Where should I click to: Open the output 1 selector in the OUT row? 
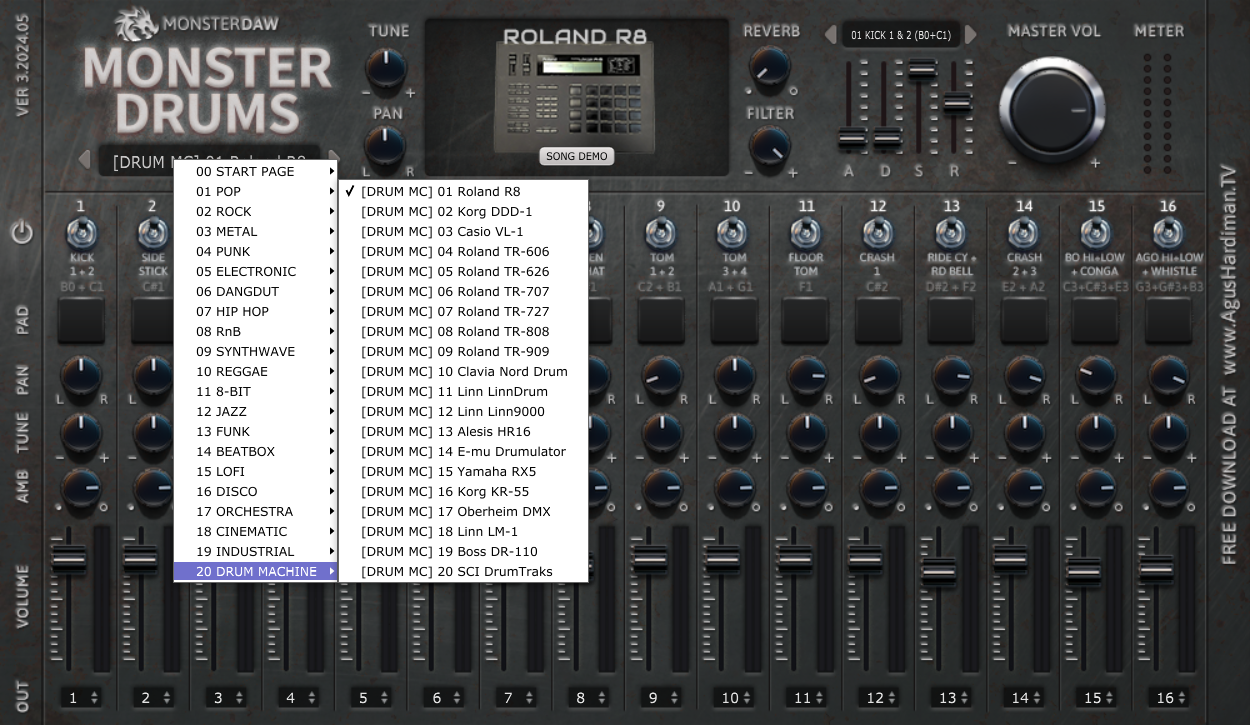coord(81,698)
